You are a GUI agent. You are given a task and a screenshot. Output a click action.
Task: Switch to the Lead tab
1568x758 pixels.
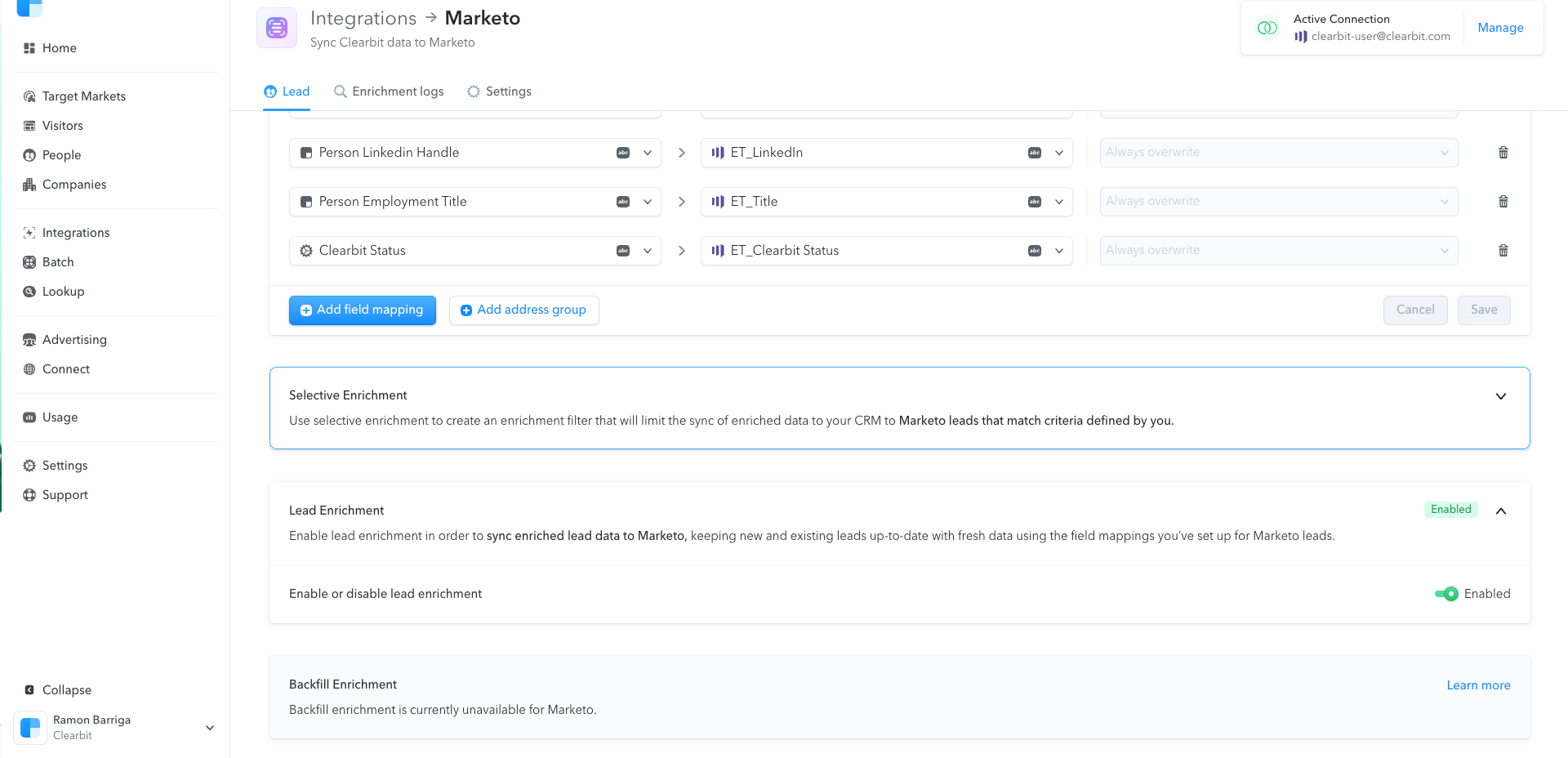pos(287,91)
